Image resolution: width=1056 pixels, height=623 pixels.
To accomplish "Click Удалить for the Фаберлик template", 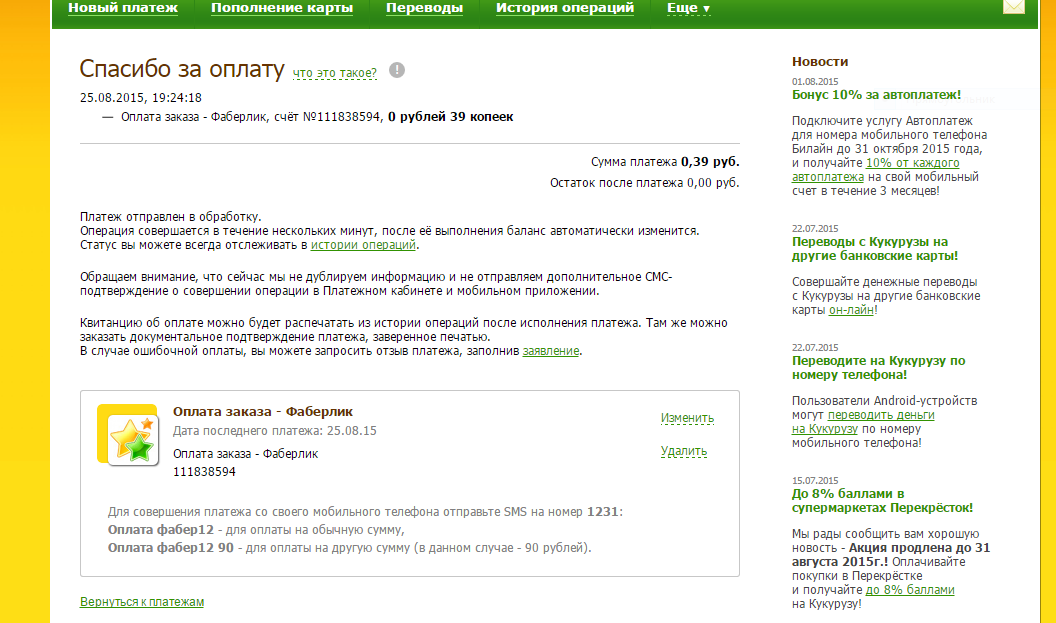I will tap(684, 451).
